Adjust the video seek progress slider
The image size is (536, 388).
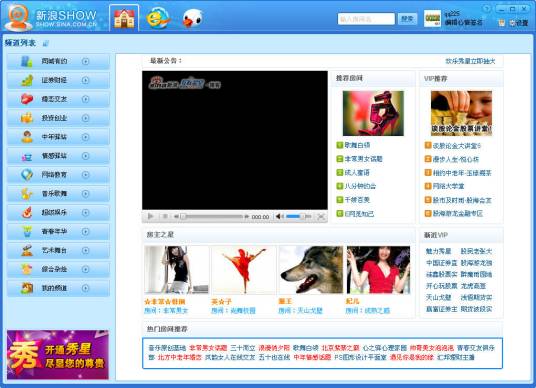211,216
